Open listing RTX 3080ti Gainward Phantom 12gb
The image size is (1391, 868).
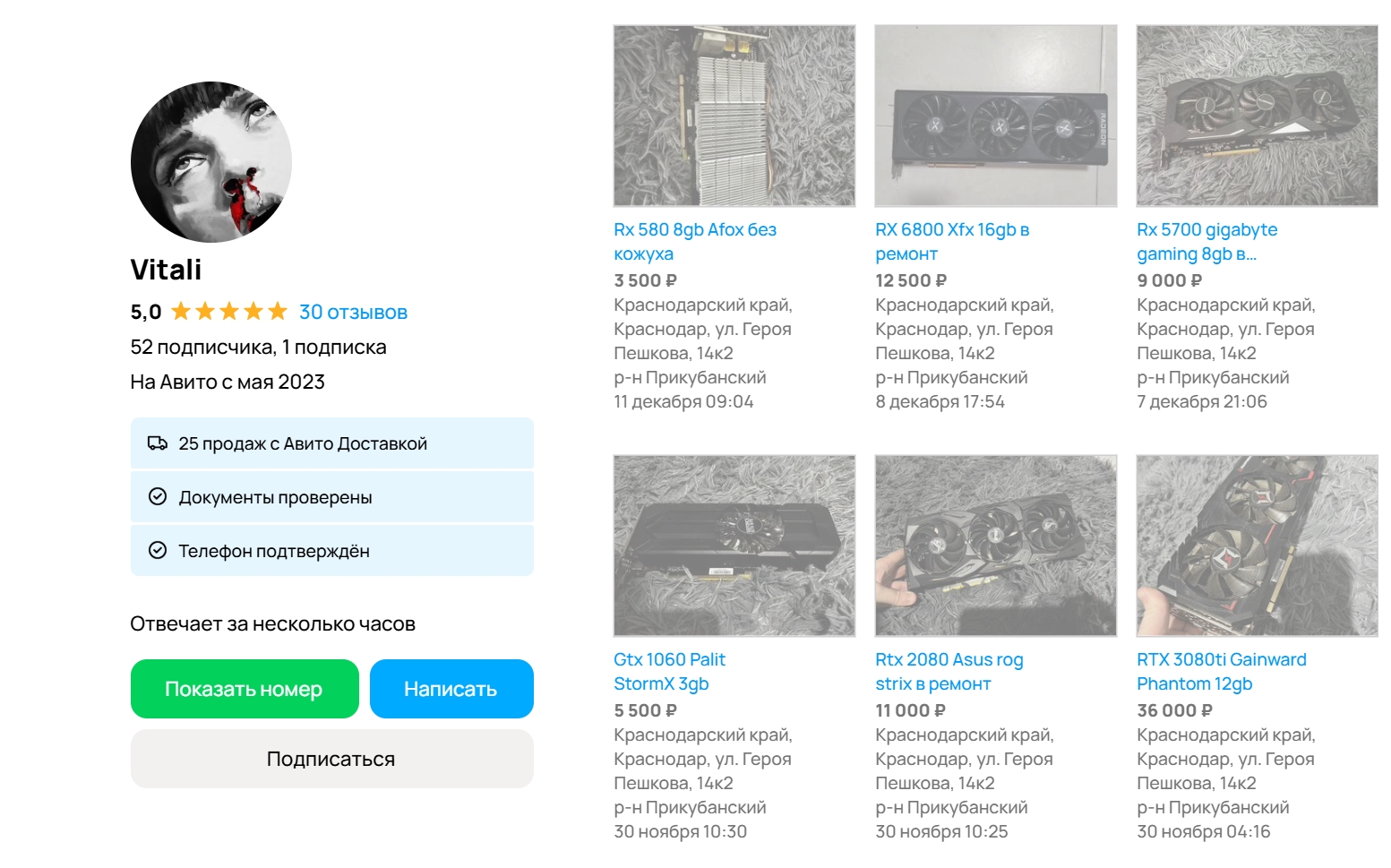1222,672
